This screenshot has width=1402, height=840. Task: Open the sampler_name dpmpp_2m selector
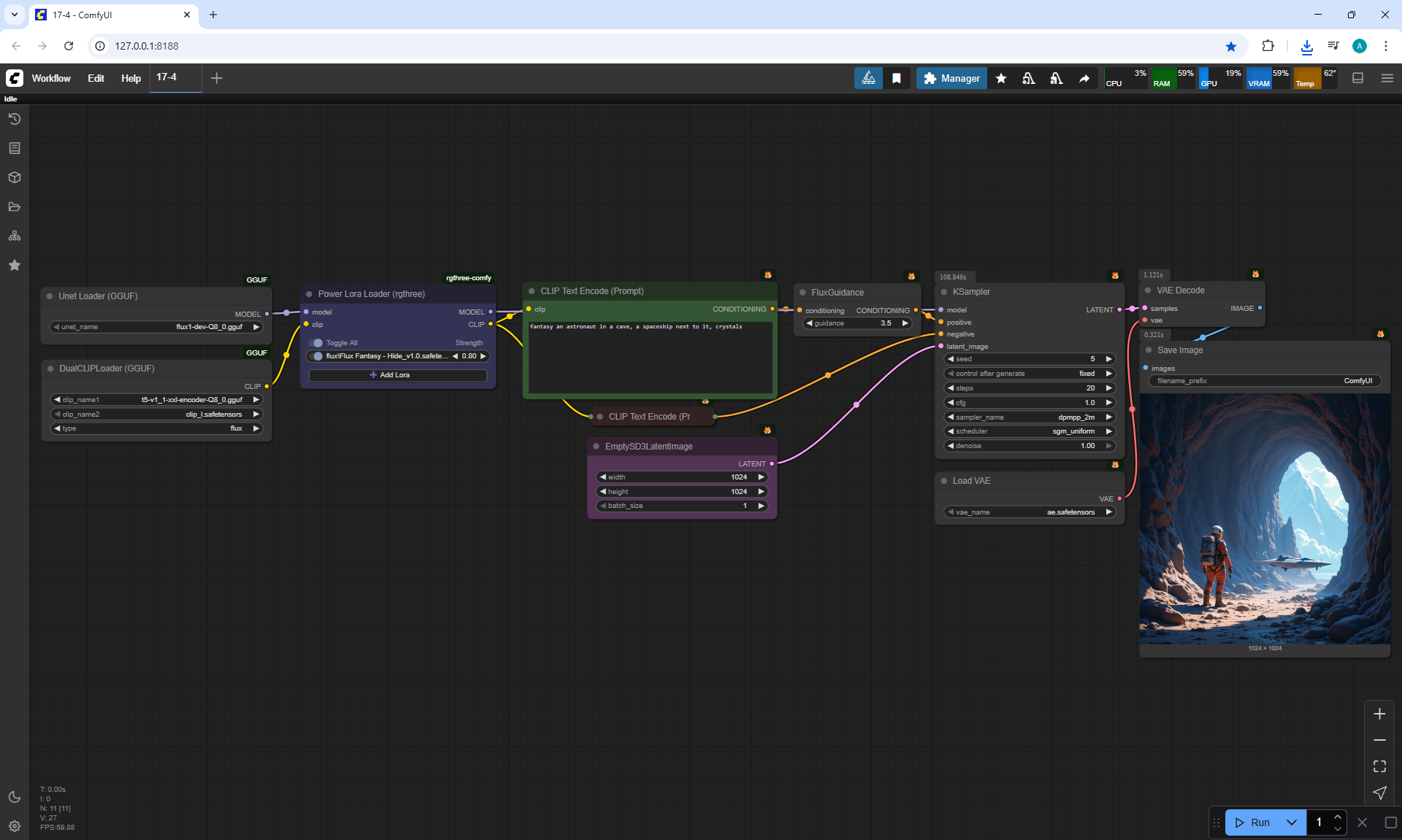(1030, 417)
